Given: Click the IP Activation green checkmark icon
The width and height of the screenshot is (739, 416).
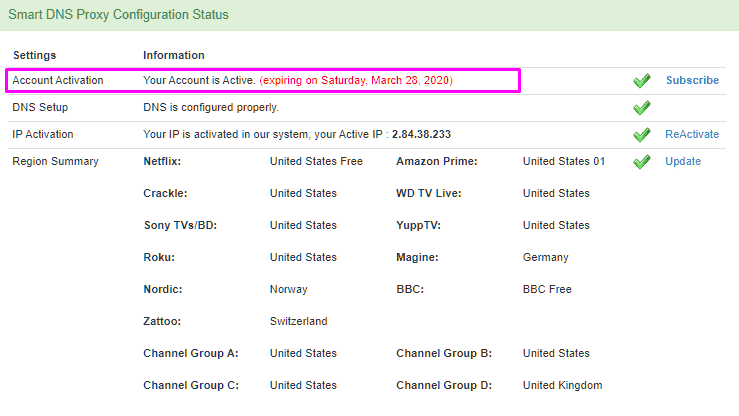Looking at the screenshot, I should click(641, 134).
